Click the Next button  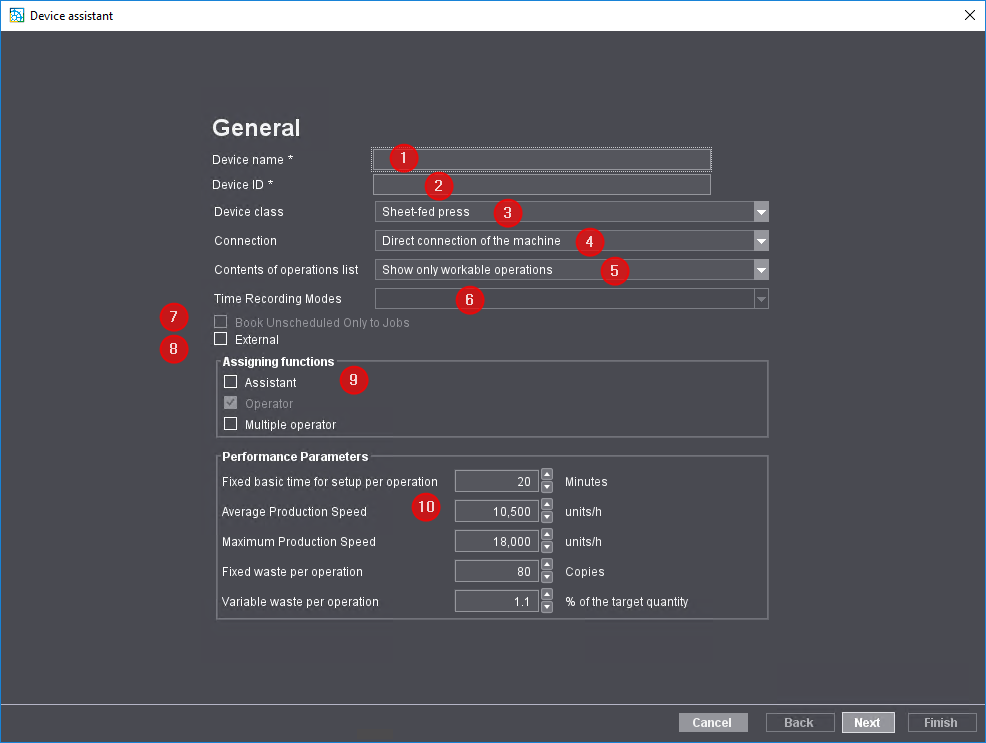[x=868, y=722]
